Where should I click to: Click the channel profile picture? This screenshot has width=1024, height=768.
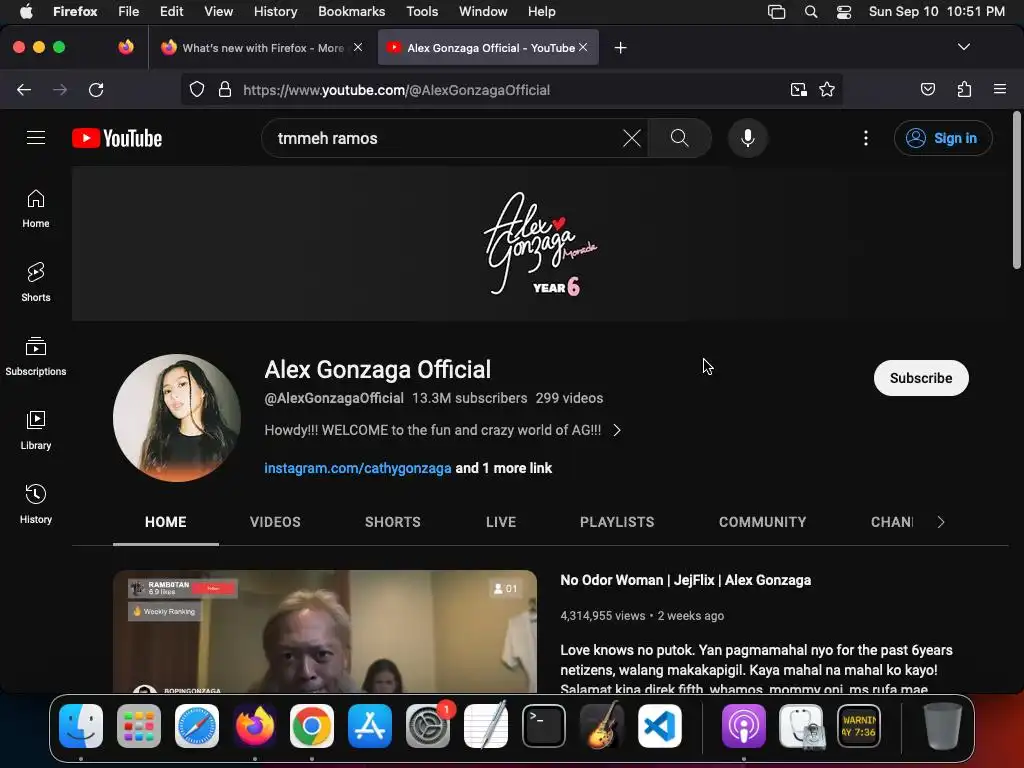(176, 418)
